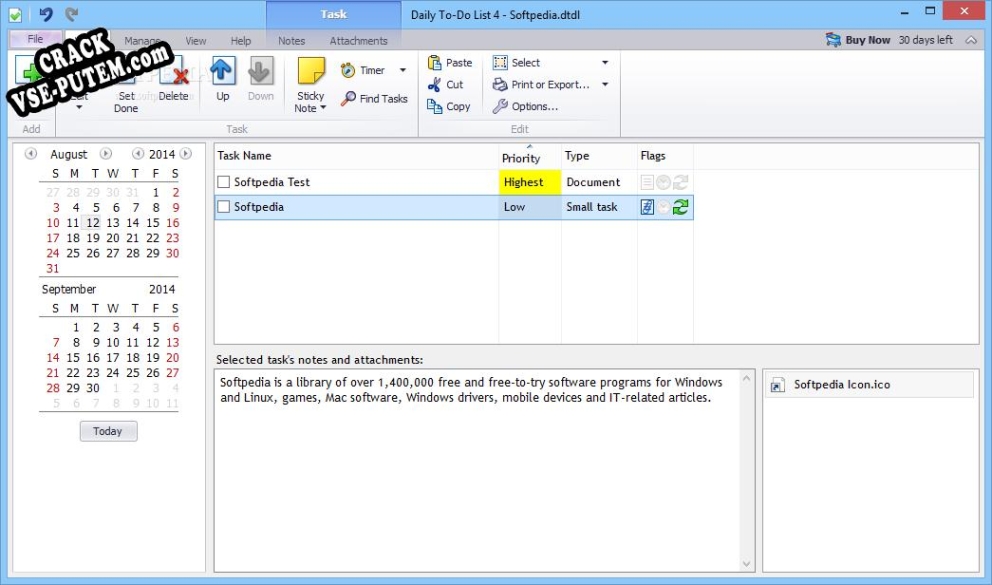Select the Document type cell
Screen dimensions: 992x585
(x=599, y=182)
